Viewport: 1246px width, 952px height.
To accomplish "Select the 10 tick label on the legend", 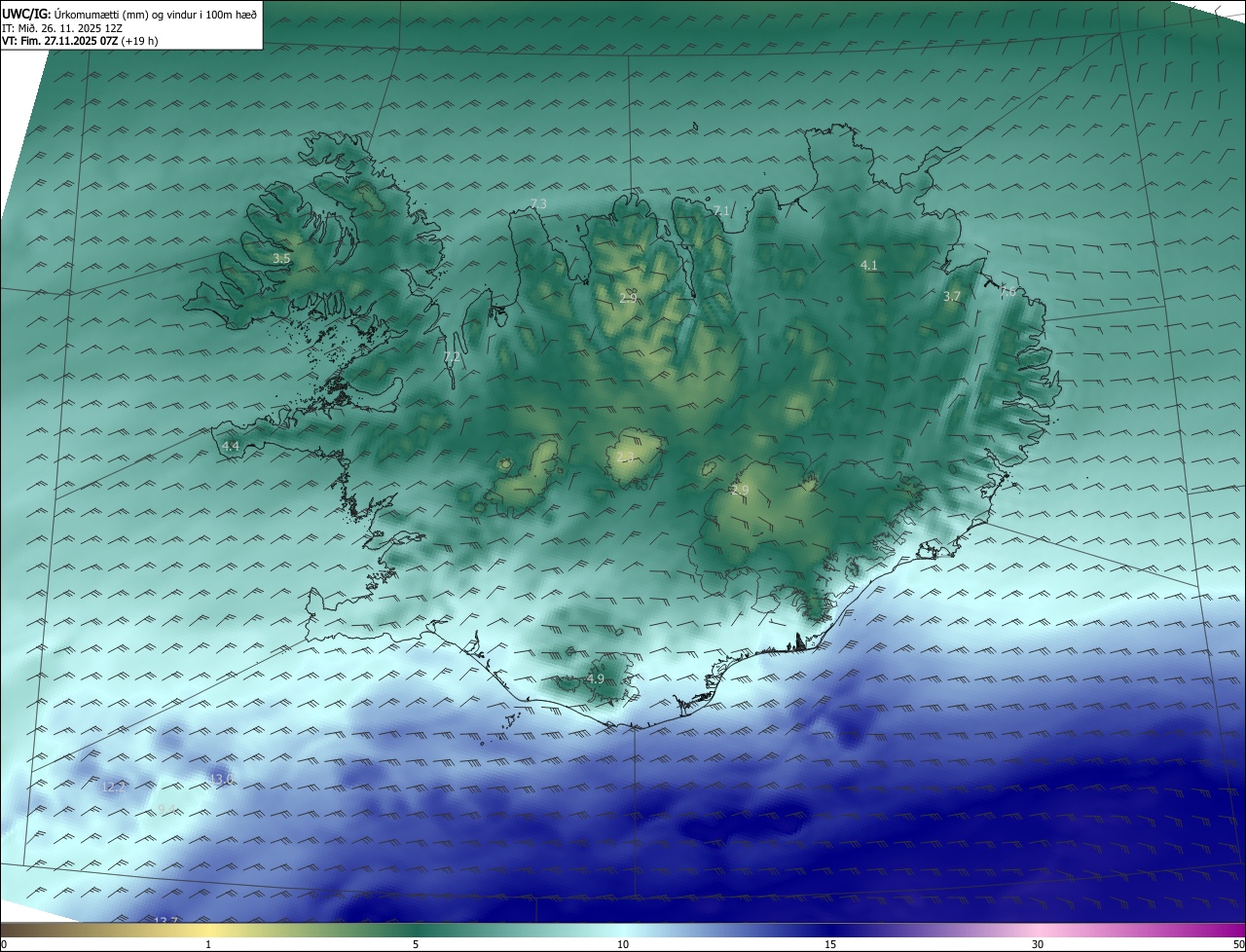I will 623,944.
